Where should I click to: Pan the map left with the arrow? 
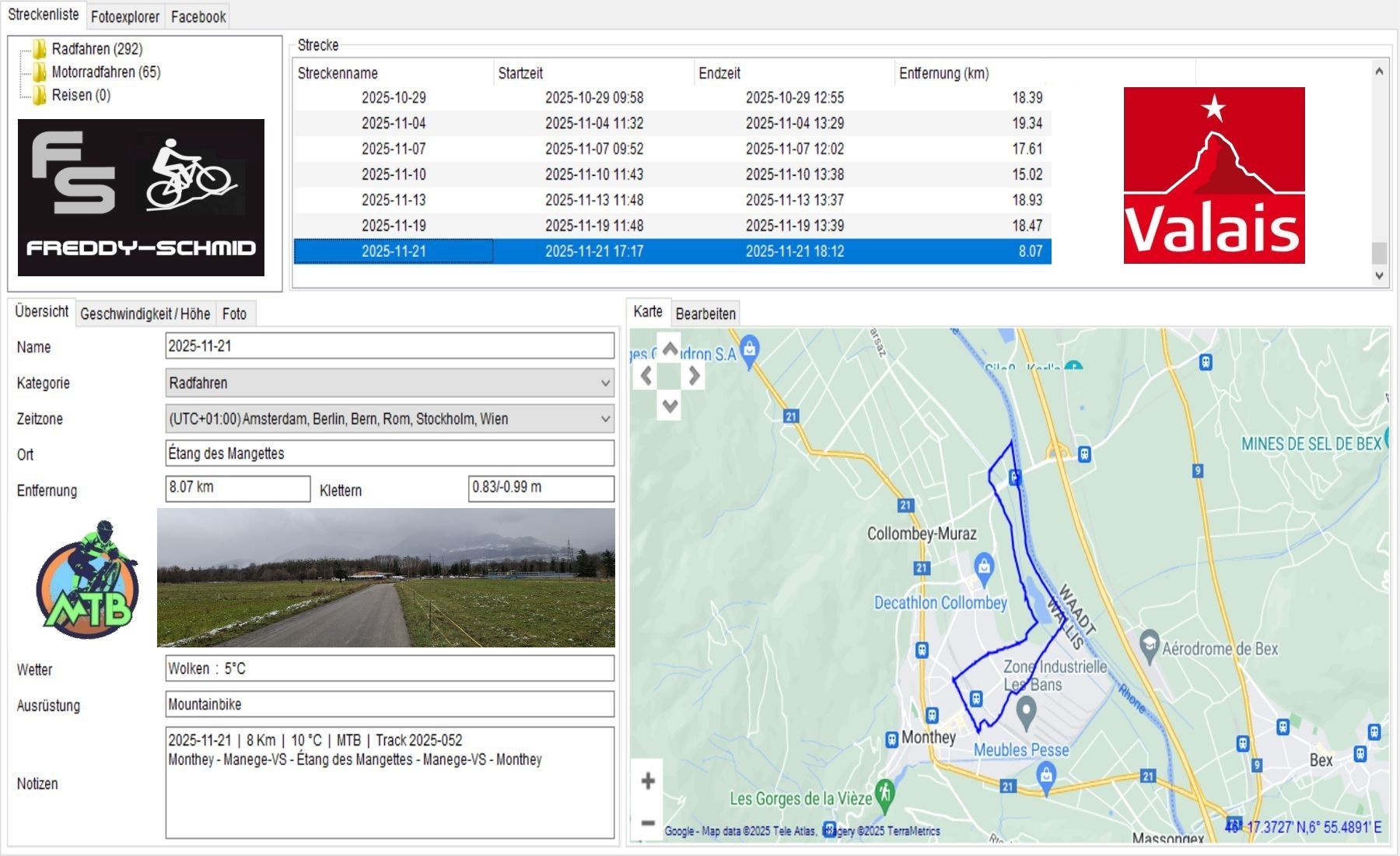(x=646, y=377)
